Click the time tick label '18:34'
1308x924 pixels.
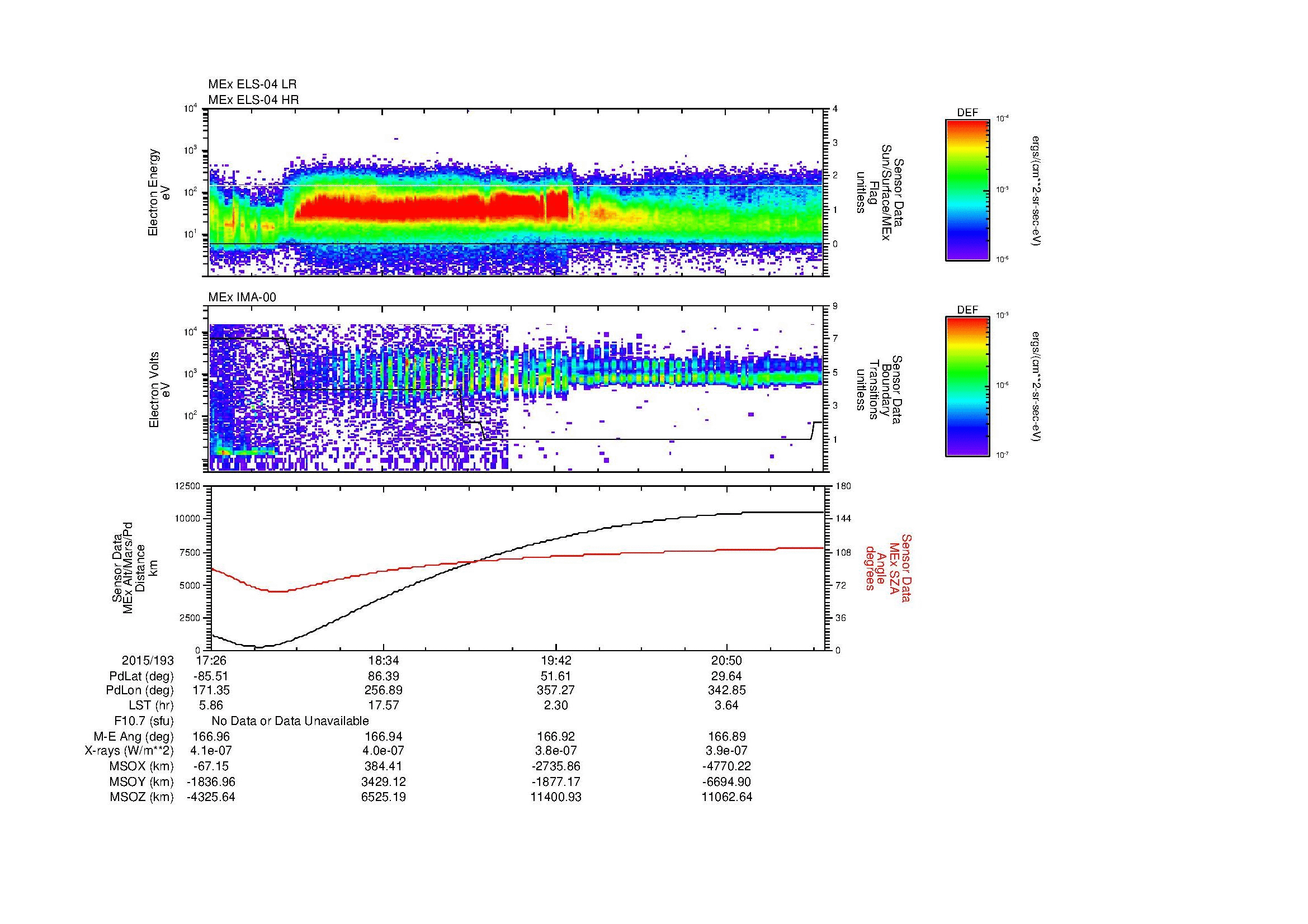(x=384, y=660)
